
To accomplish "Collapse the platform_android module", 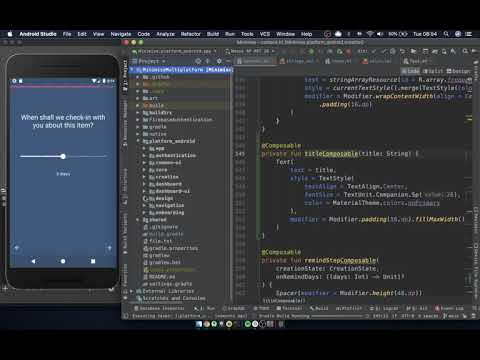I will click(138, 141).
